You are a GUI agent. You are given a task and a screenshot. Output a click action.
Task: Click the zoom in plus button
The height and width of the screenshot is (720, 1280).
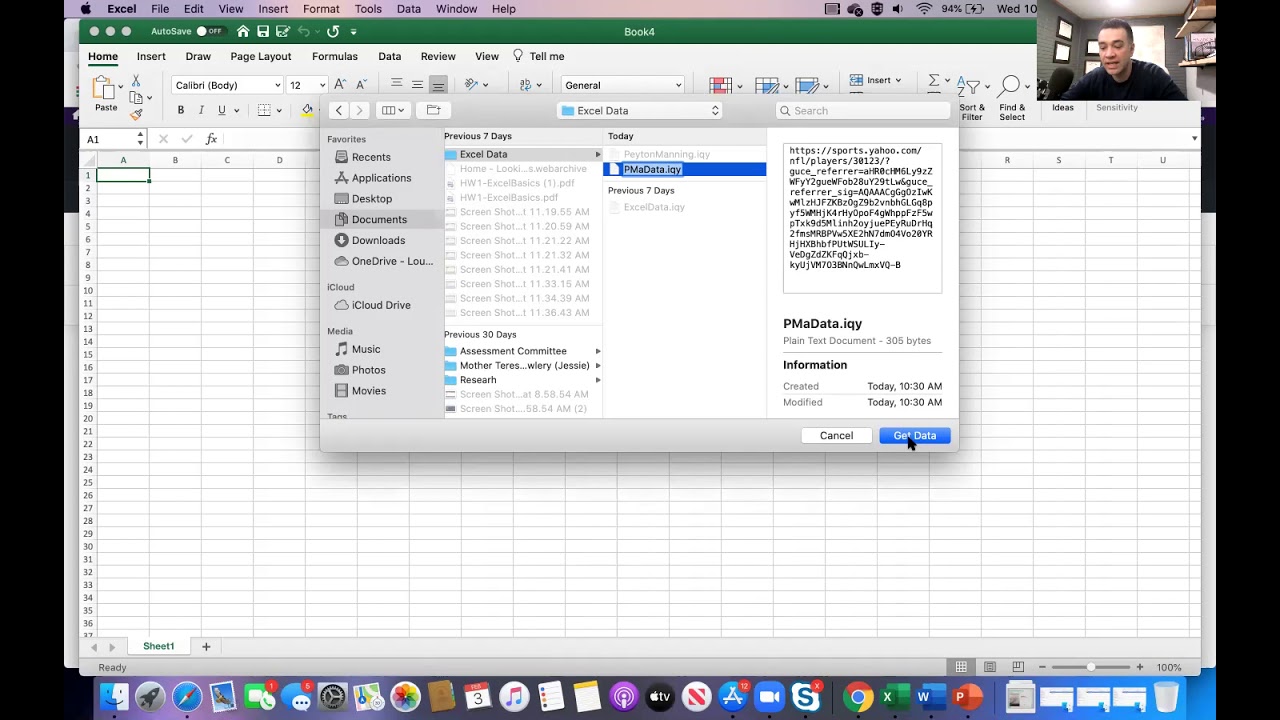click(x=1139, y=667)
